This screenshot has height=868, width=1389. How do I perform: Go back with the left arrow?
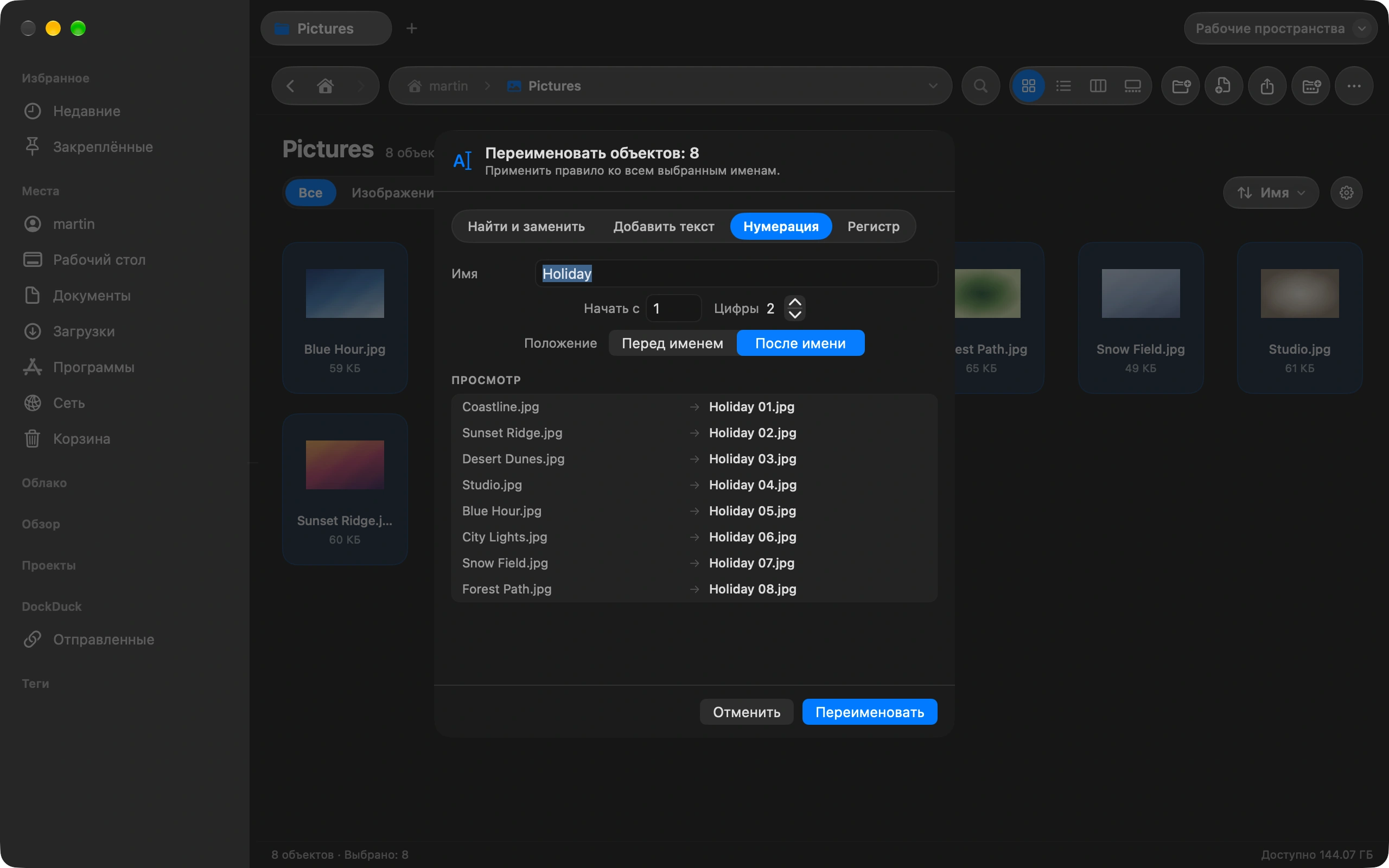click(x=290, y=86)
